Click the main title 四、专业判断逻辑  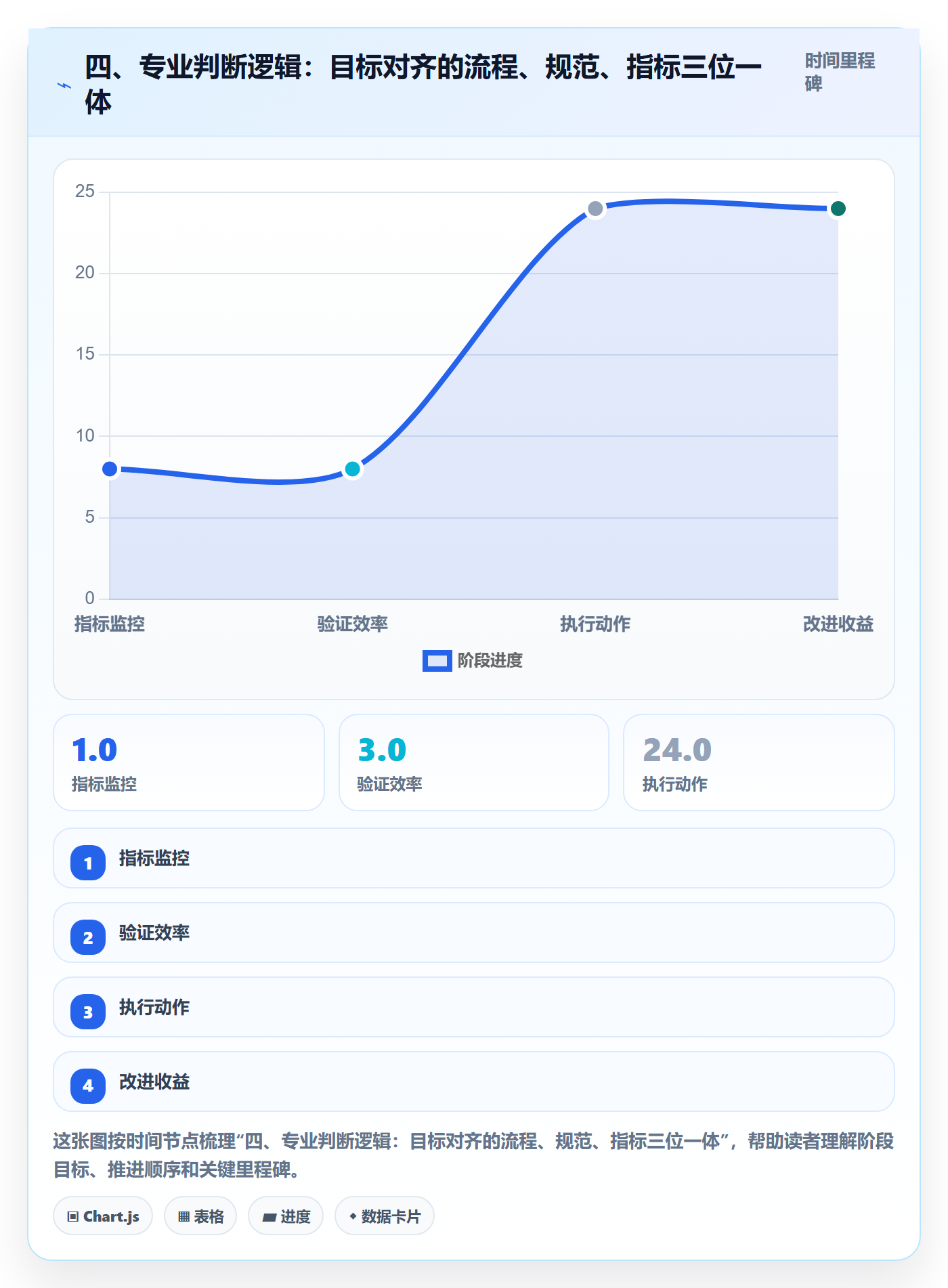tap(423, 84)
